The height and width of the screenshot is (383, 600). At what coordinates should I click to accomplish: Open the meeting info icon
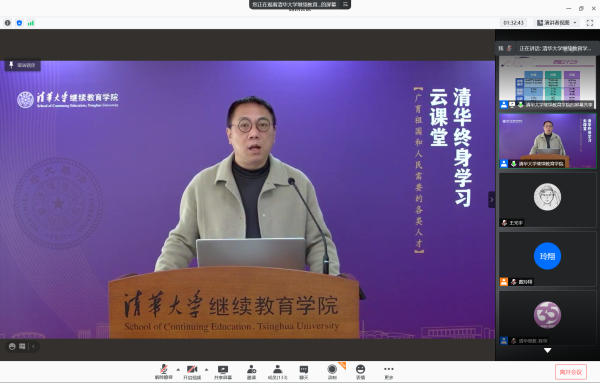click(8, 23)
